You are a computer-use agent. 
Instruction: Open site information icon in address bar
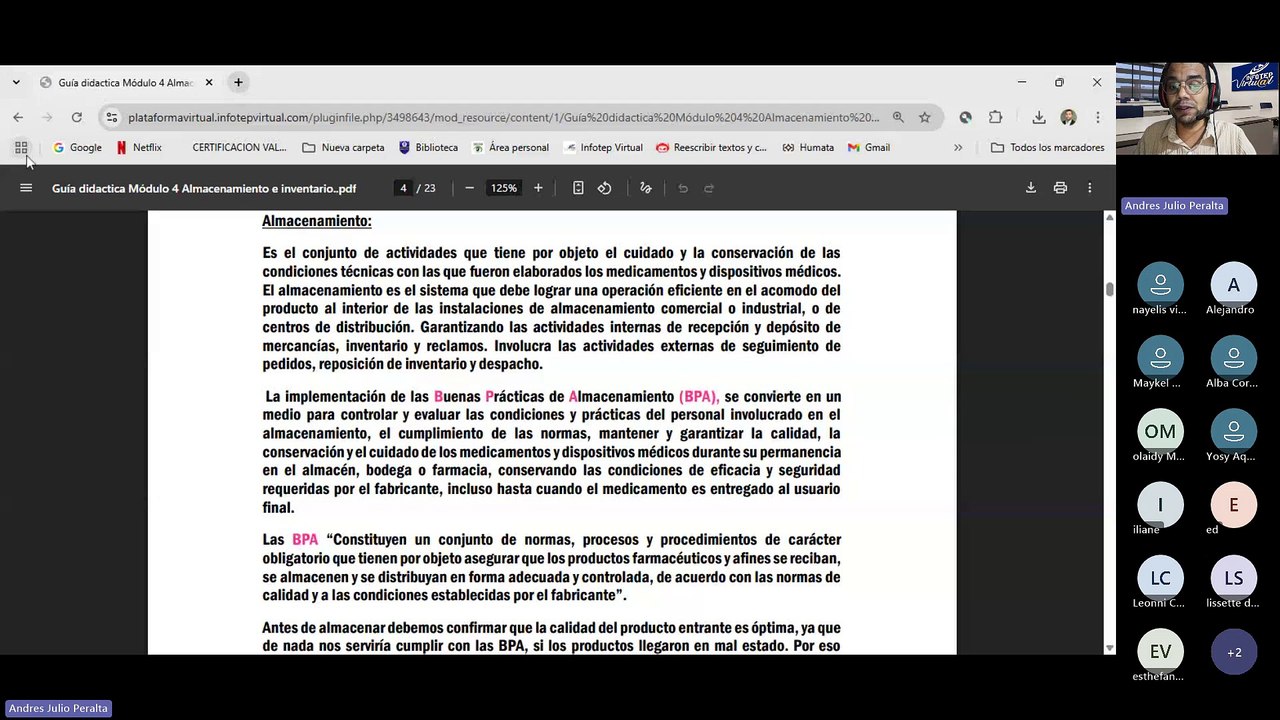point(112,117)
